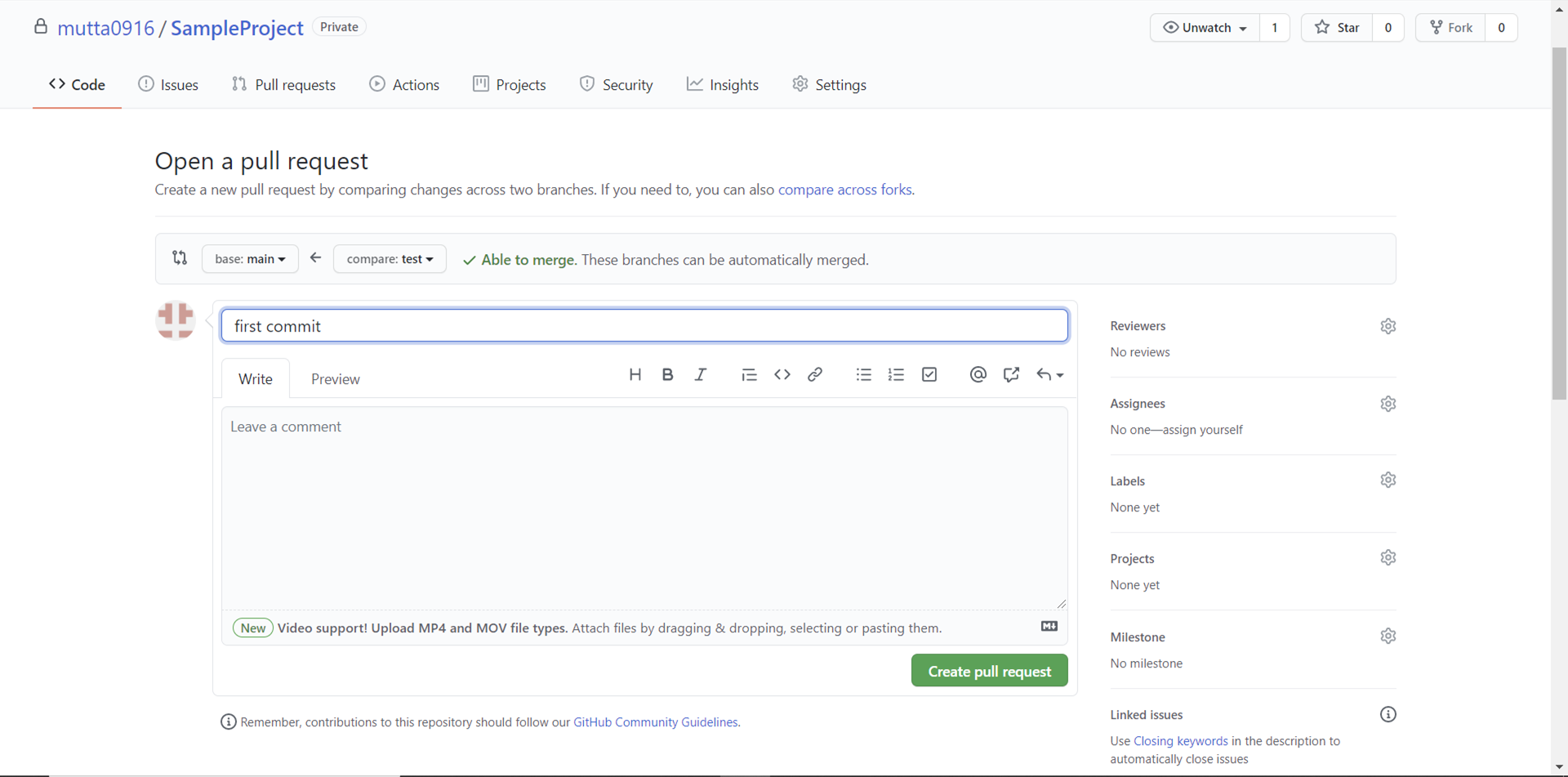Screen dimensions: 1568x777
Task: Insert a quote block
Action: click(749, 375)
